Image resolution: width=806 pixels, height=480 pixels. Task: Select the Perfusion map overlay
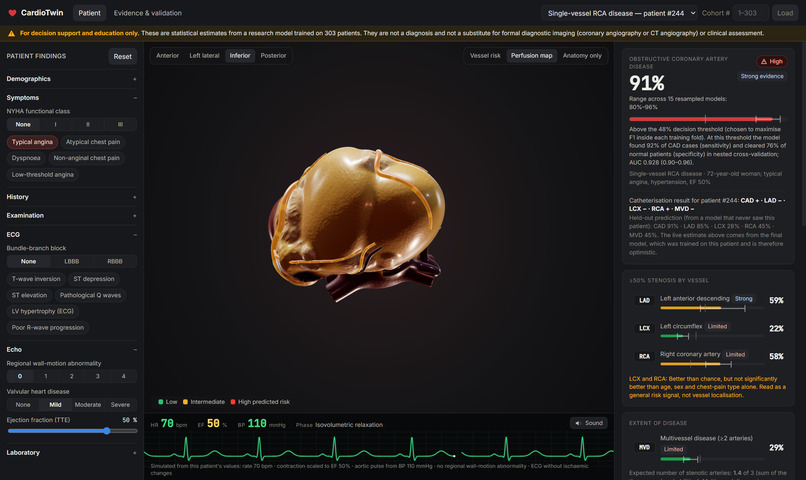coord(532,56)
